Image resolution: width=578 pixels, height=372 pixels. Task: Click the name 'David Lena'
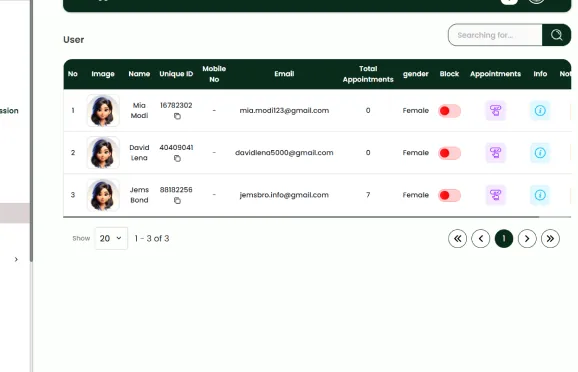point(139,153)
